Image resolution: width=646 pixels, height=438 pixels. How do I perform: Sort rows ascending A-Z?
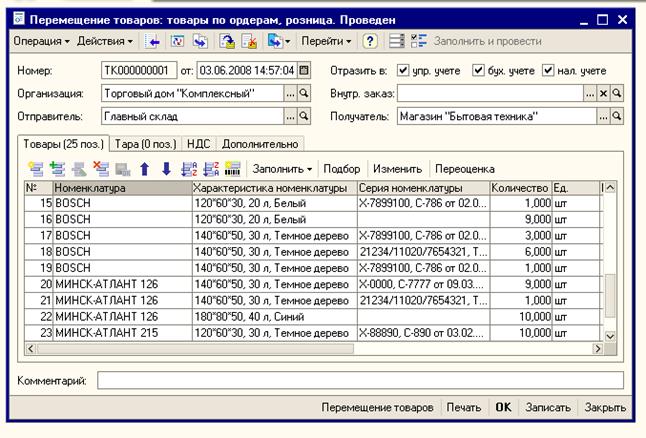(x=189, y=169)
